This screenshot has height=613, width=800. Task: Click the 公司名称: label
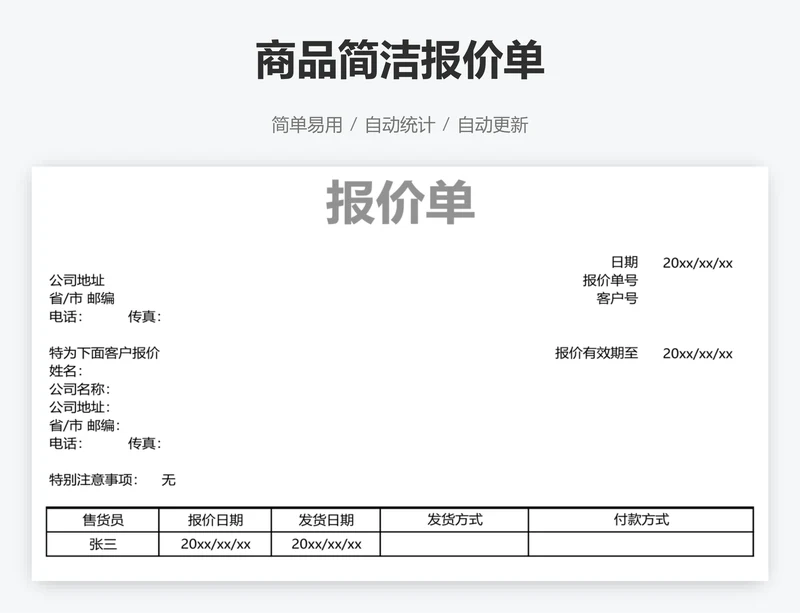pyautogui.click(x=80, y=389)
